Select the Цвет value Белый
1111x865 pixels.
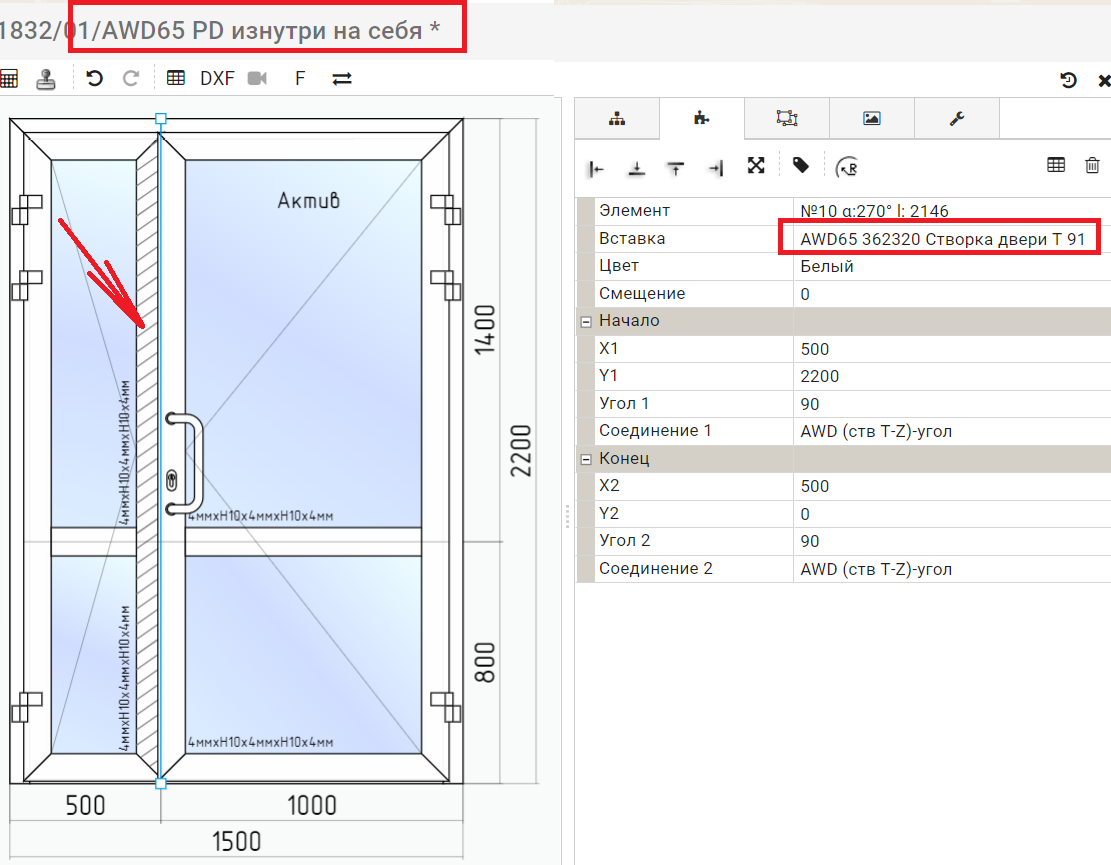[952, 266]
